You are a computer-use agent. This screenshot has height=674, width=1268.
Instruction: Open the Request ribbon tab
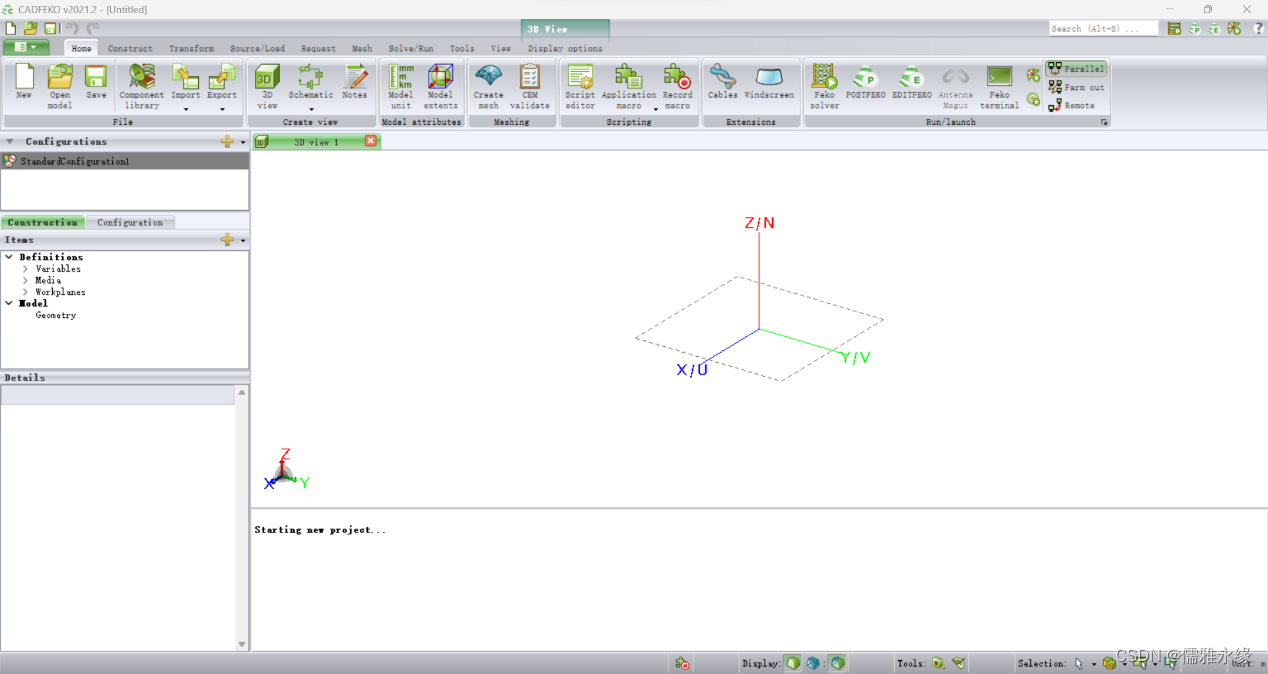pos(318,48)
